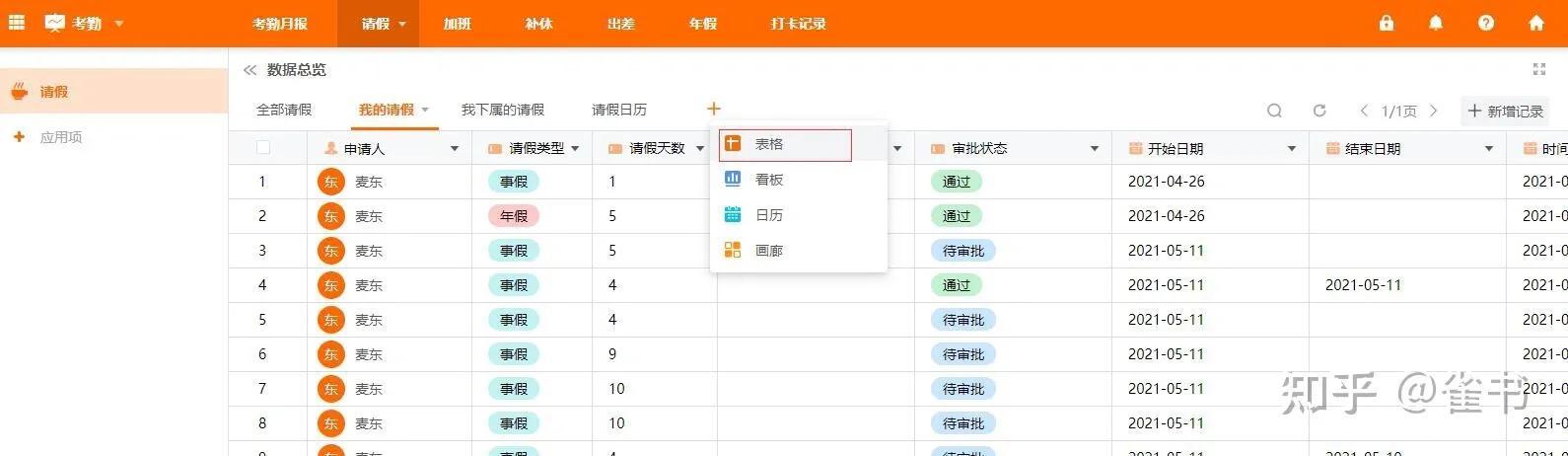This screenshot has height=456, width=1568.
Task: Click the 考勤 app logo icon
Action: [55, 23]
